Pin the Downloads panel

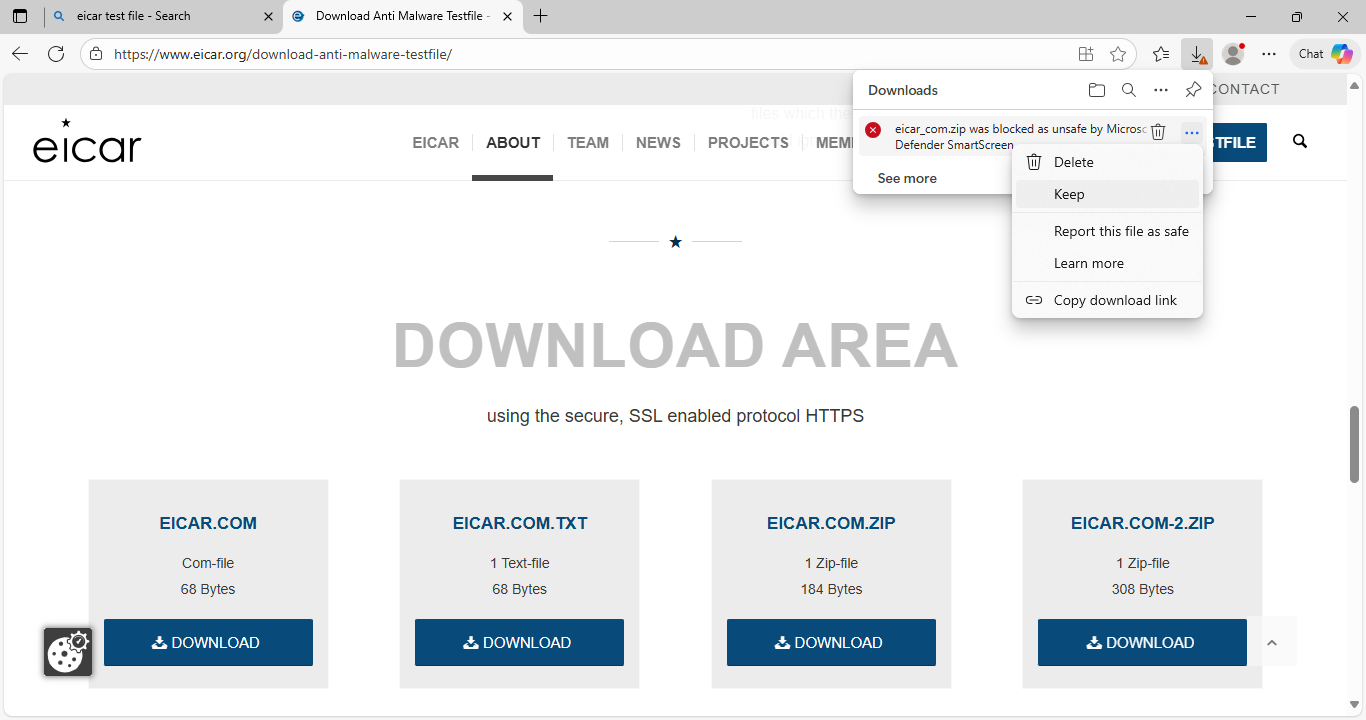[1193, 90]
